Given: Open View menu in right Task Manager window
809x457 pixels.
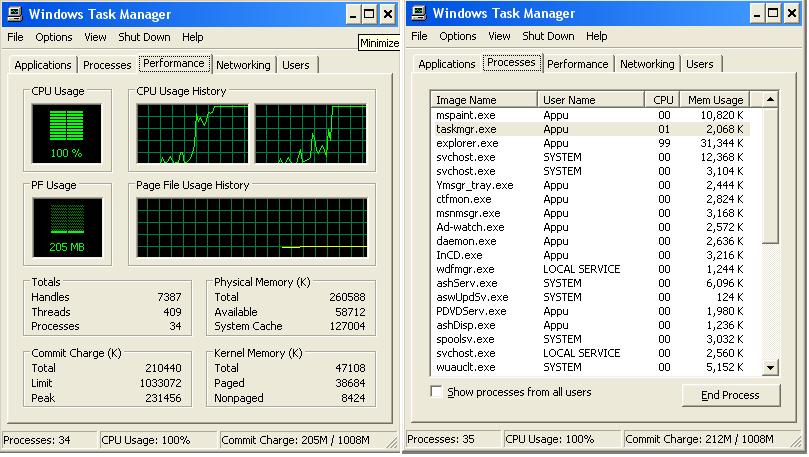Looking at the screenshot, I should pyautogui.click(x=499, y=36).
